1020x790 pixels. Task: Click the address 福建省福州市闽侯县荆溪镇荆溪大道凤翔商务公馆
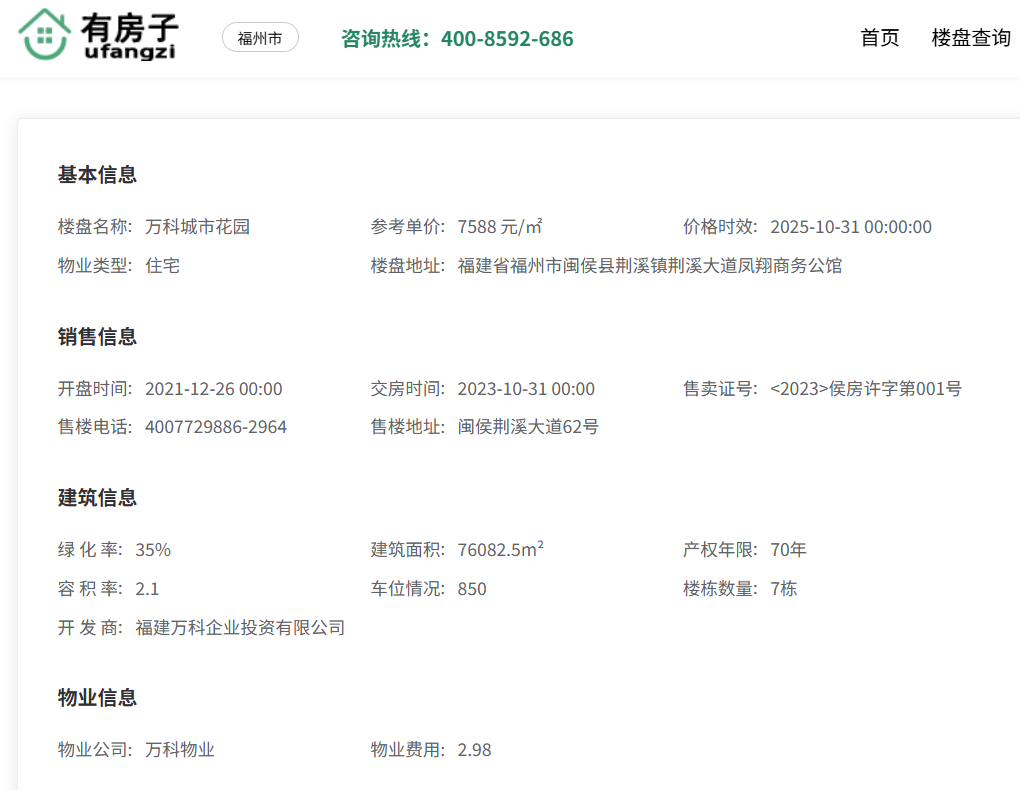[x=649, y=266]
